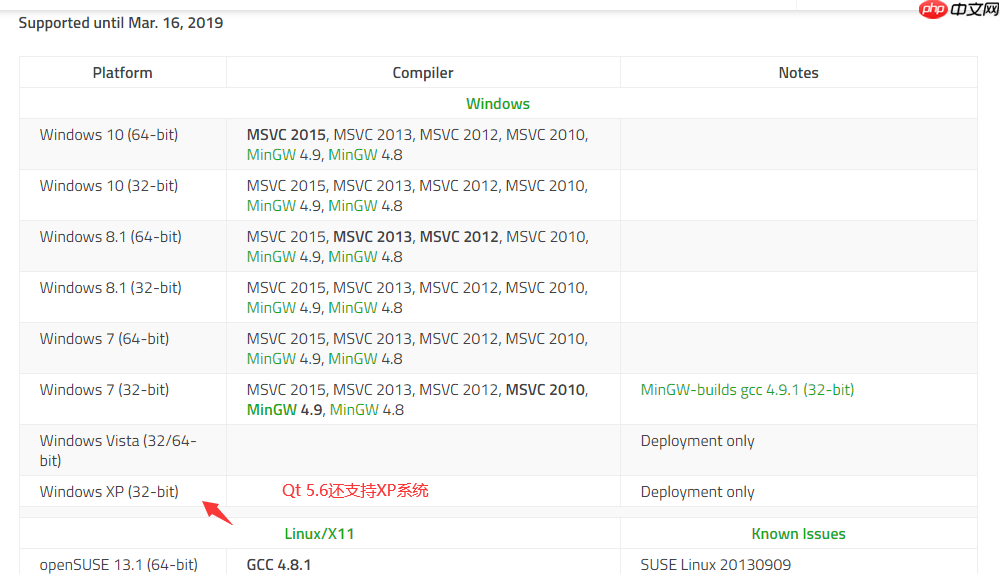
Task: Click the 'Supported until Mar. 16, 2019' text
Action: (x=121, y=23)
